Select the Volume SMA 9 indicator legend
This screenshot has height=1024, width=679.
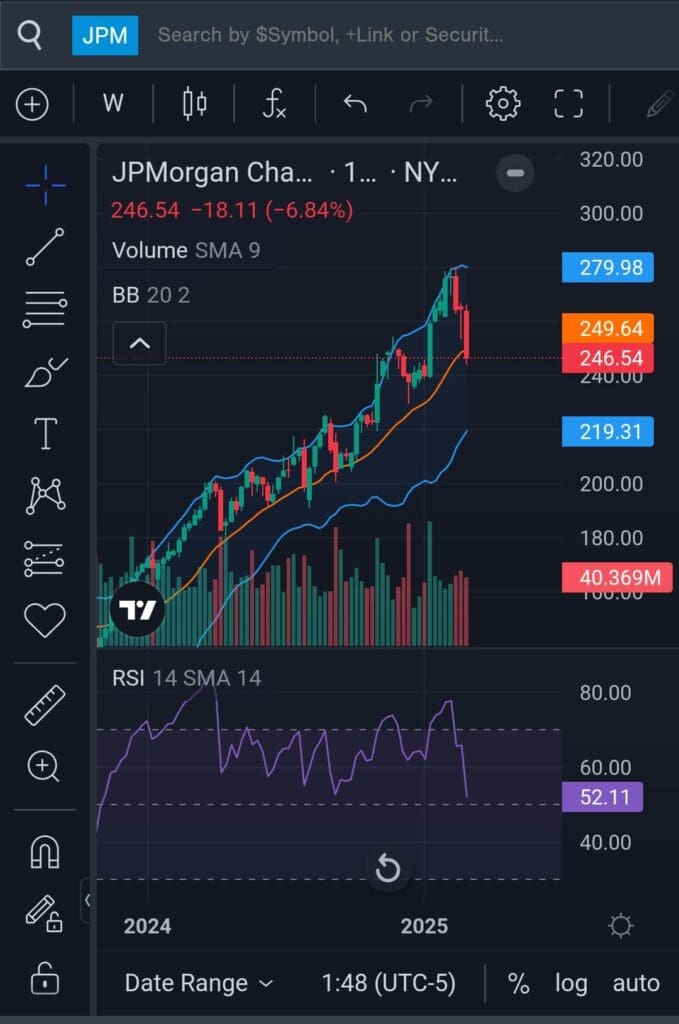(x=186, y=250)
